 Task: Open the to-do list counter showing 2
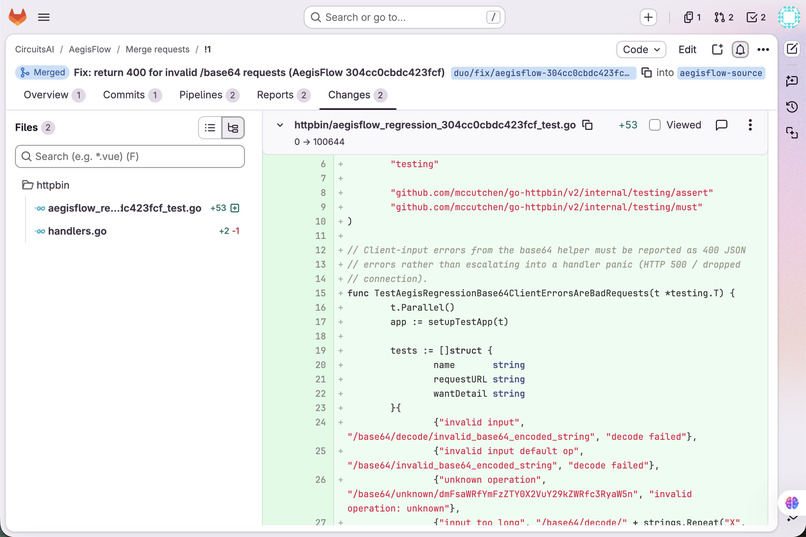click(x=756, y=17)
